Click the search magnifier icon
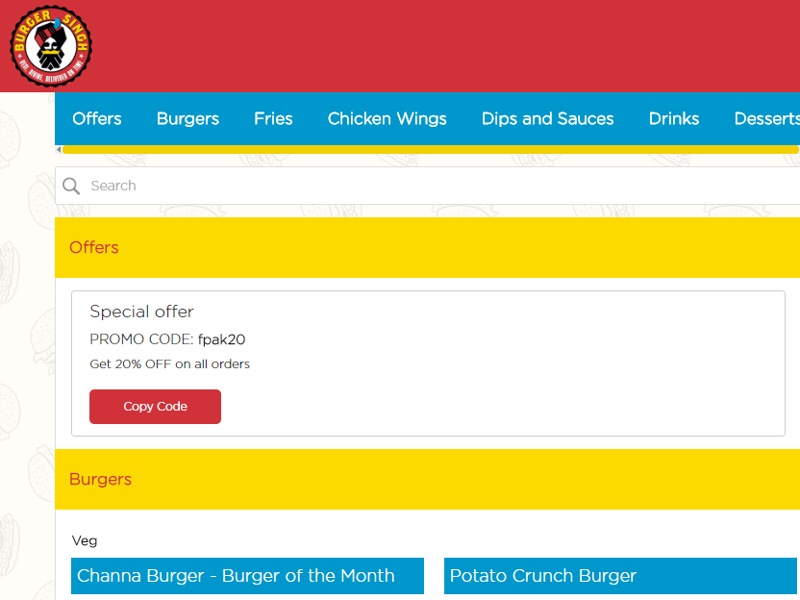Screen dimensions: 800x600 click(71, 186)
